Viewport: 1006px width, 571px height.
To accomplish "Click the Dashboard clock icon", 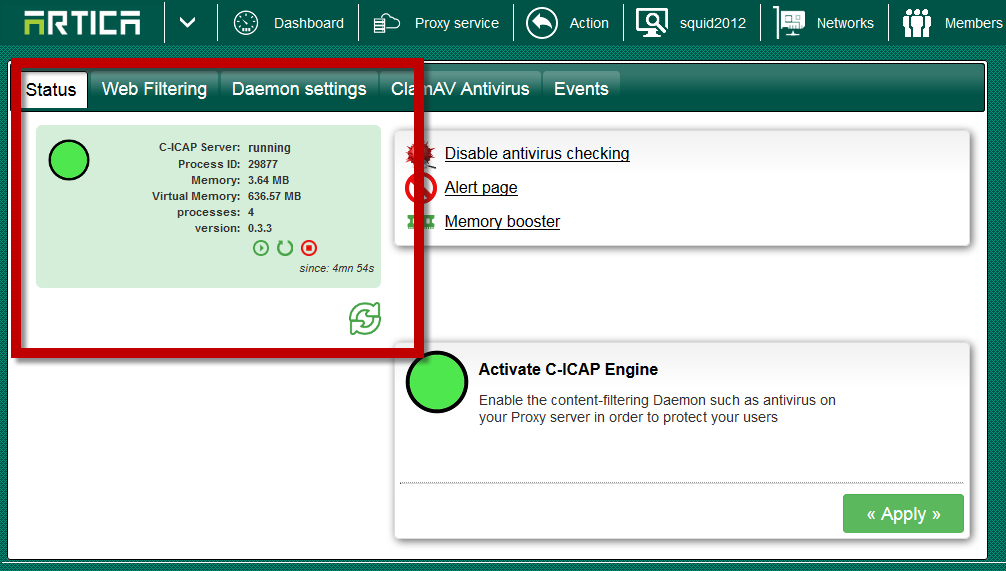I will 246,23.
